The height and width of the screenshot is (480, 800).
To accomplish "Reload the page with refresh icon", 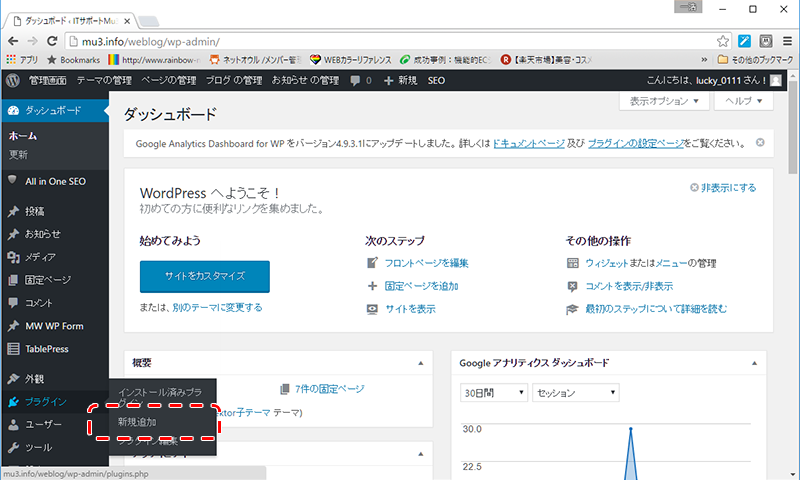I will pos(52,41).
